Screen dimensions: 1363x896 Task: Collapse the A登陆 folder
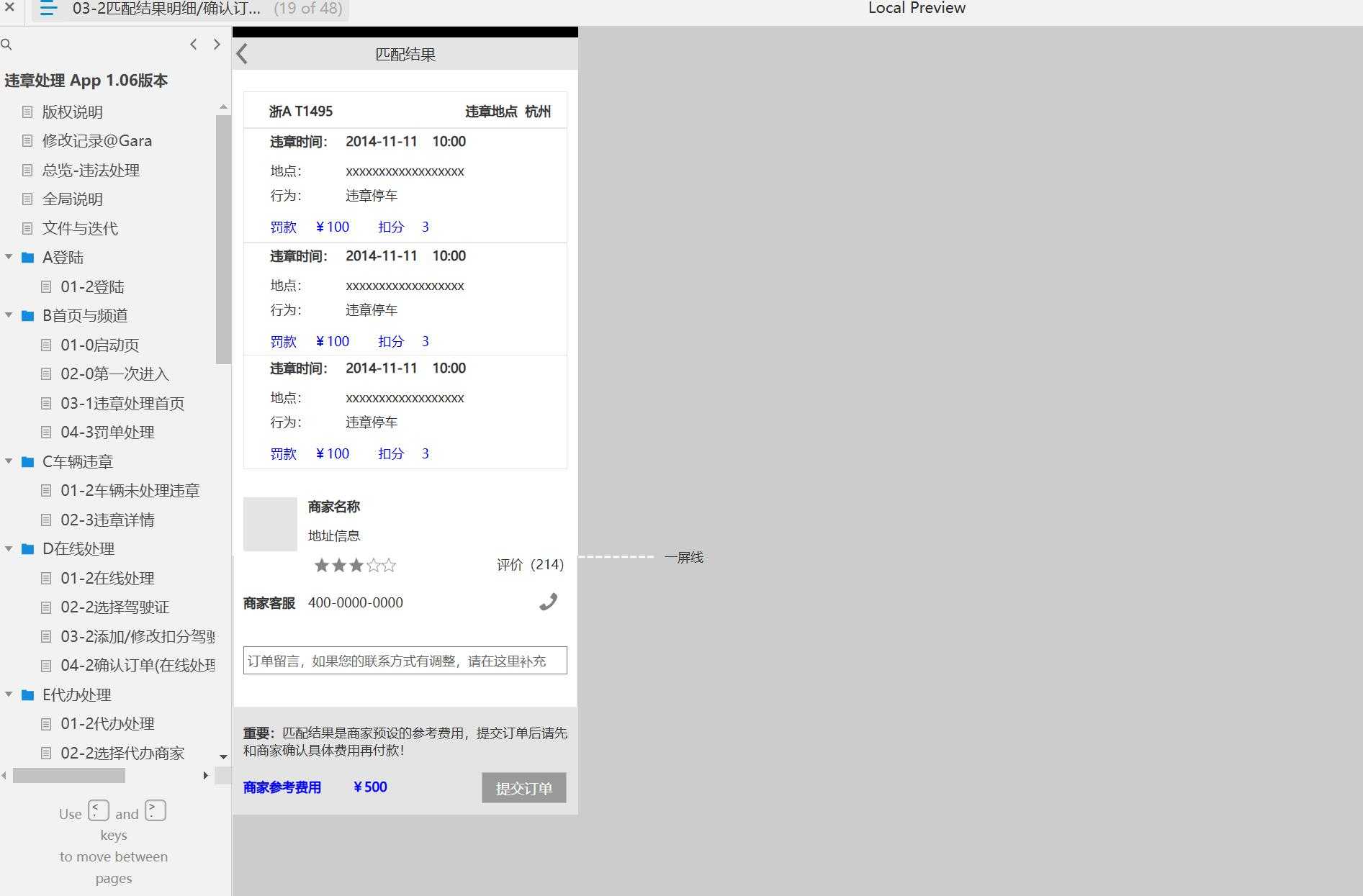click(9, 257)
